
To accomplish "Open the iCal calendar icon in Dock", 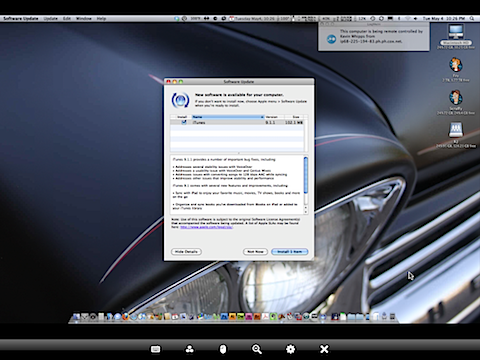I will (x=175, y=316).
